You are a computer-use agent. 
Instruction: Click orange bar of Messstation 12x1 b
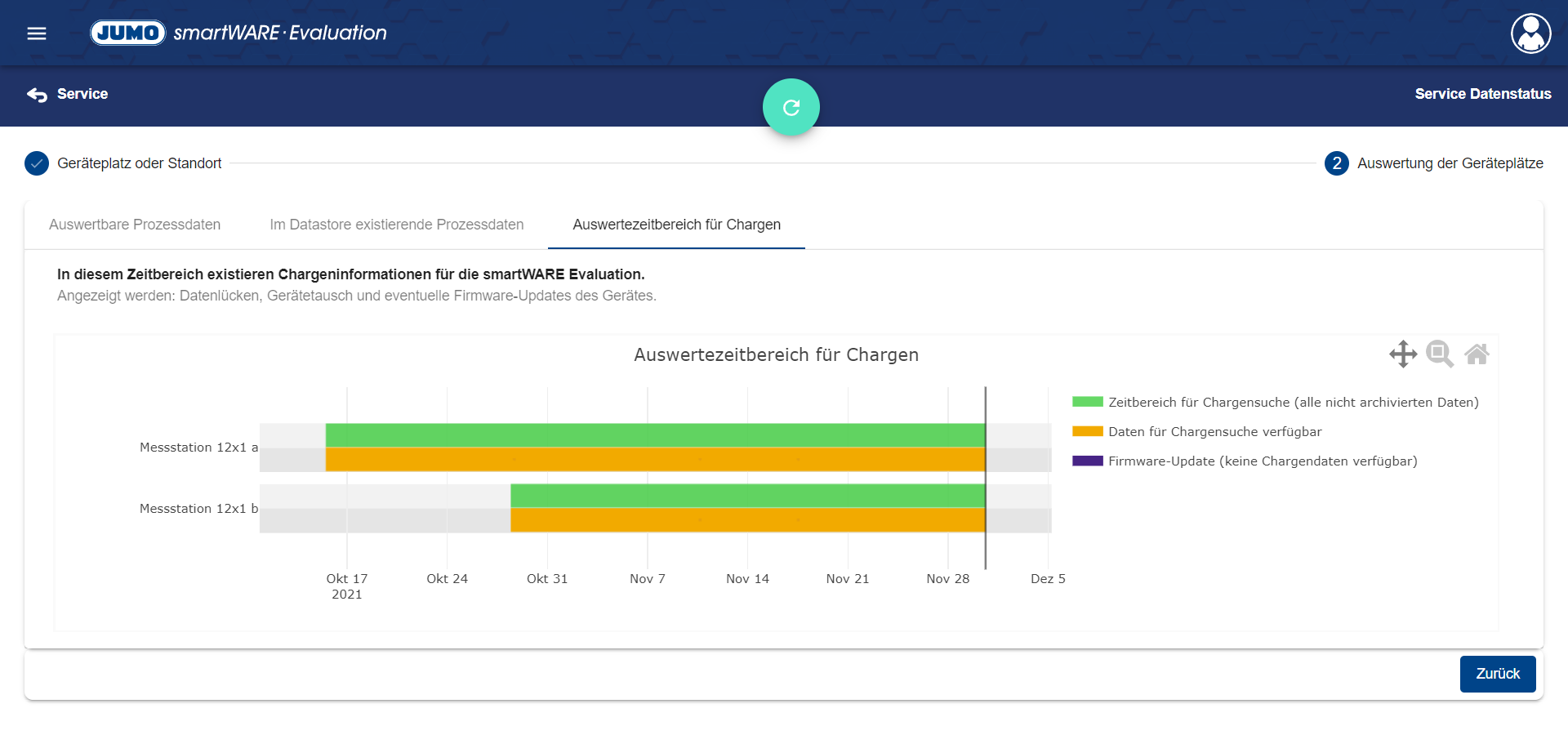click(x=747, y=520)
